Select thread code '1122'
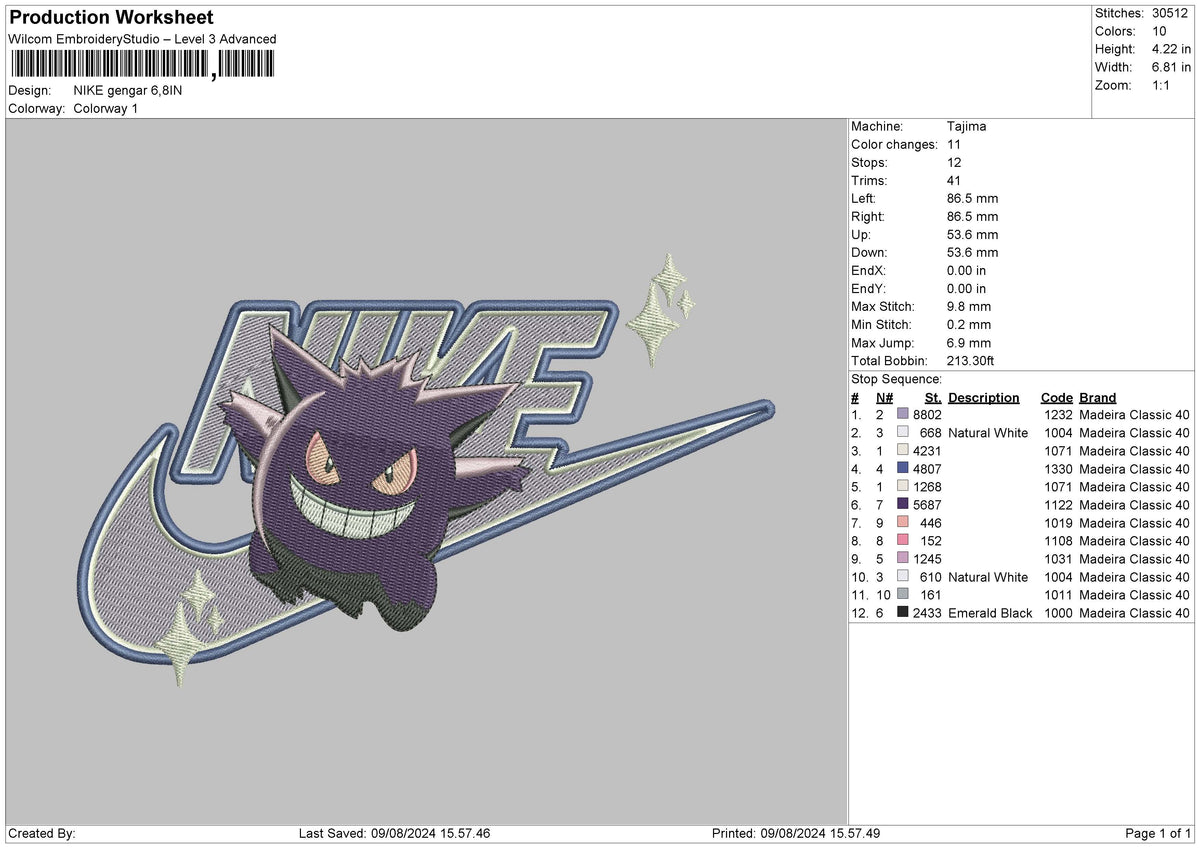 pos(1058,505)
